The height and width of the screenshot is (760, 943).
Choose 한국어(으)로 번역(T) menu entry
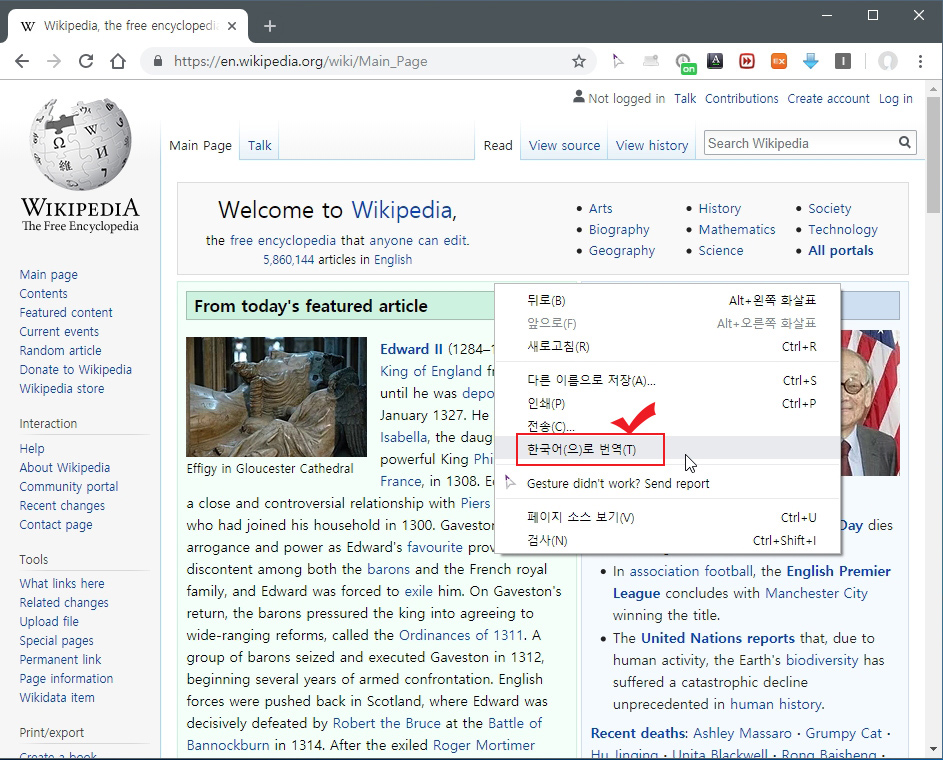pos(667,449)
